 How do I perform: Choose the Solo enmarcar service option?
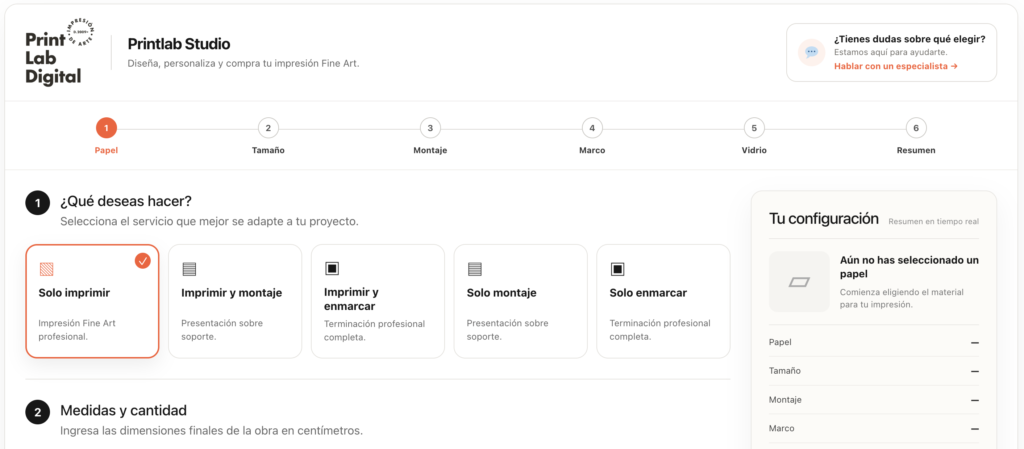(x=663, y=301)
